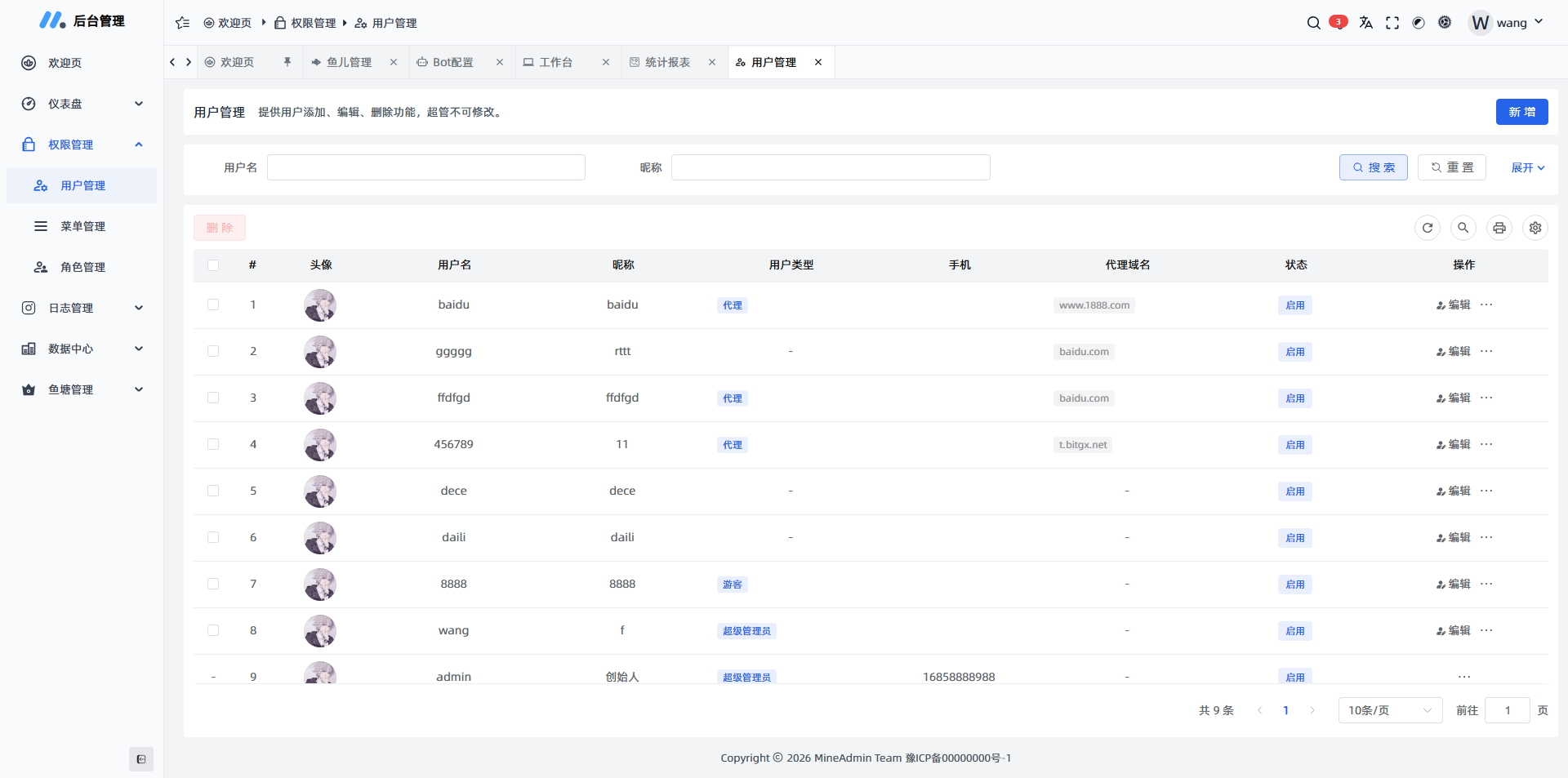Open the 10条/页 page size dropdown
1568x778 pixels.
1390,710
